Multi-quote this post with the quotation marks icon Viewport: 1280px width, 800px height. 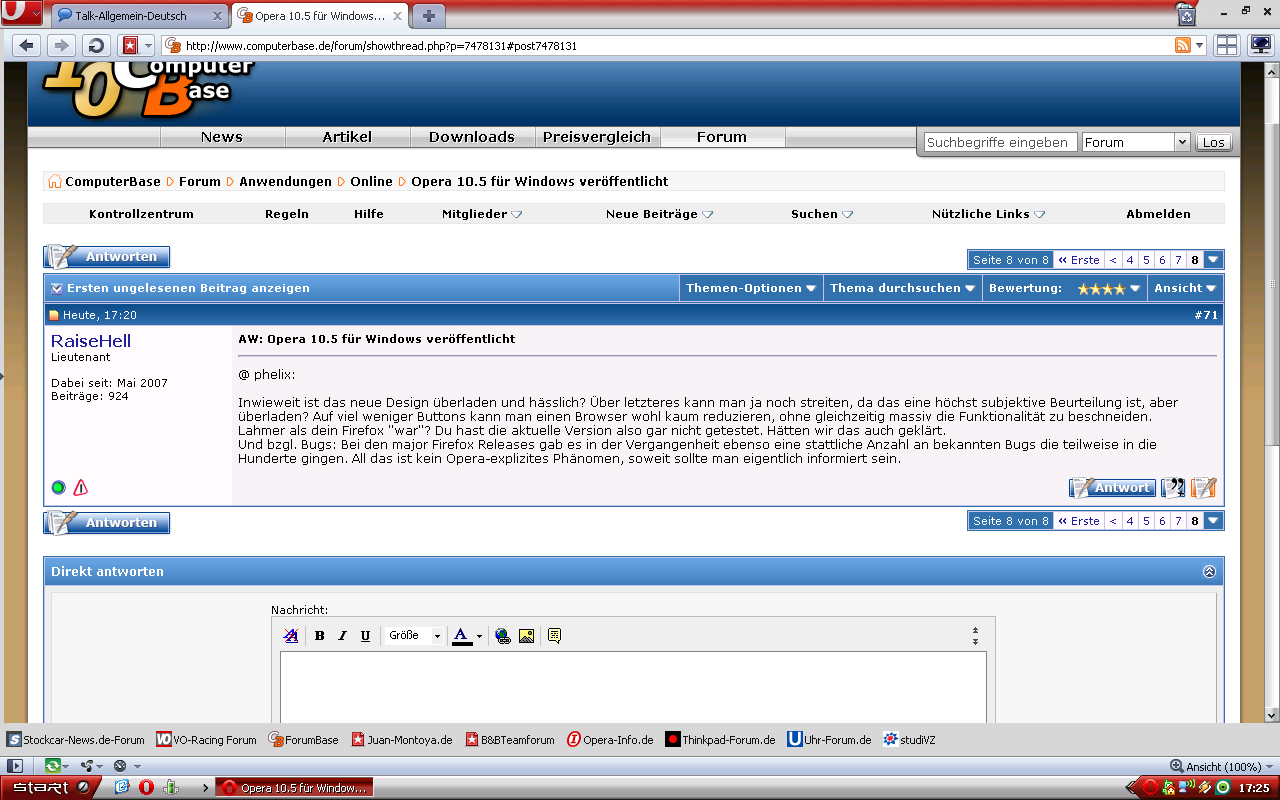1173,488
